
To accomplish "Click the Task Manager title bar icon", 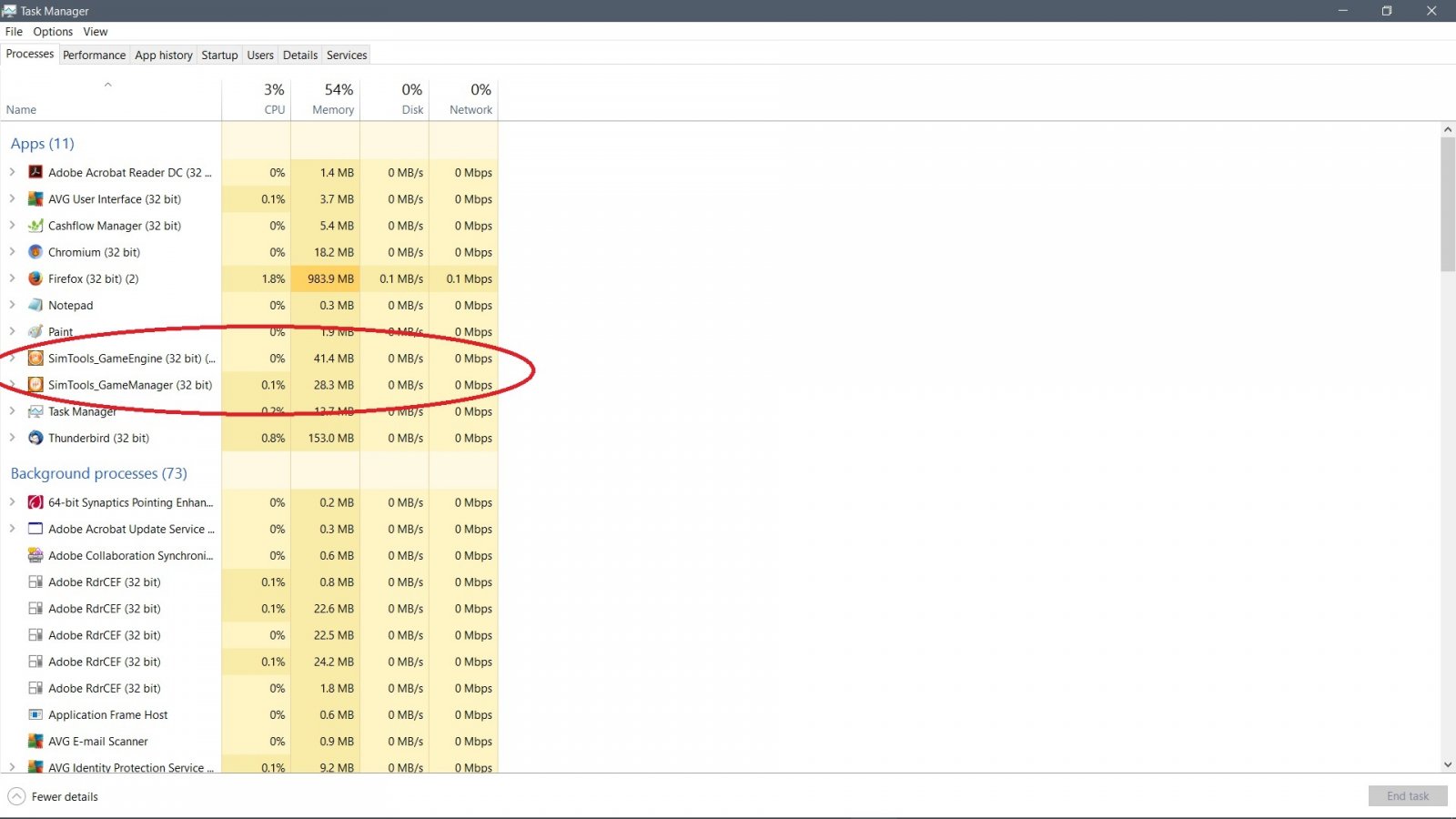I will (x=9, y=11).
